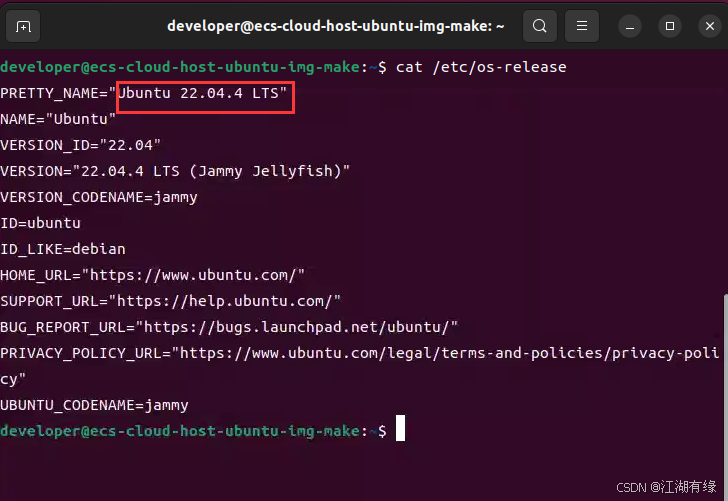Click the HOME_URL www.ubuntu.com link
Screen dimensions: 728x501
click(x=193, y=275)
